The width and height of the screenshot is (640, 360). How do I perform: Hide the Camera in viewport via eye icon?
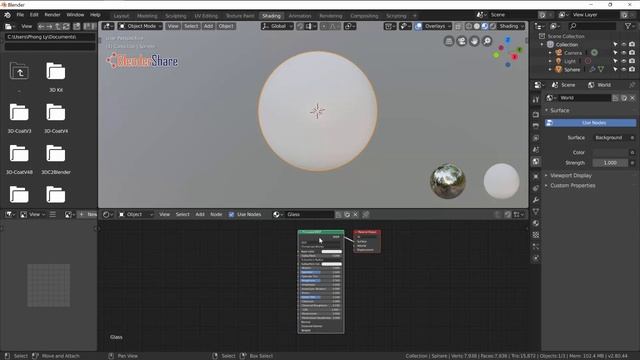[624, 53]
